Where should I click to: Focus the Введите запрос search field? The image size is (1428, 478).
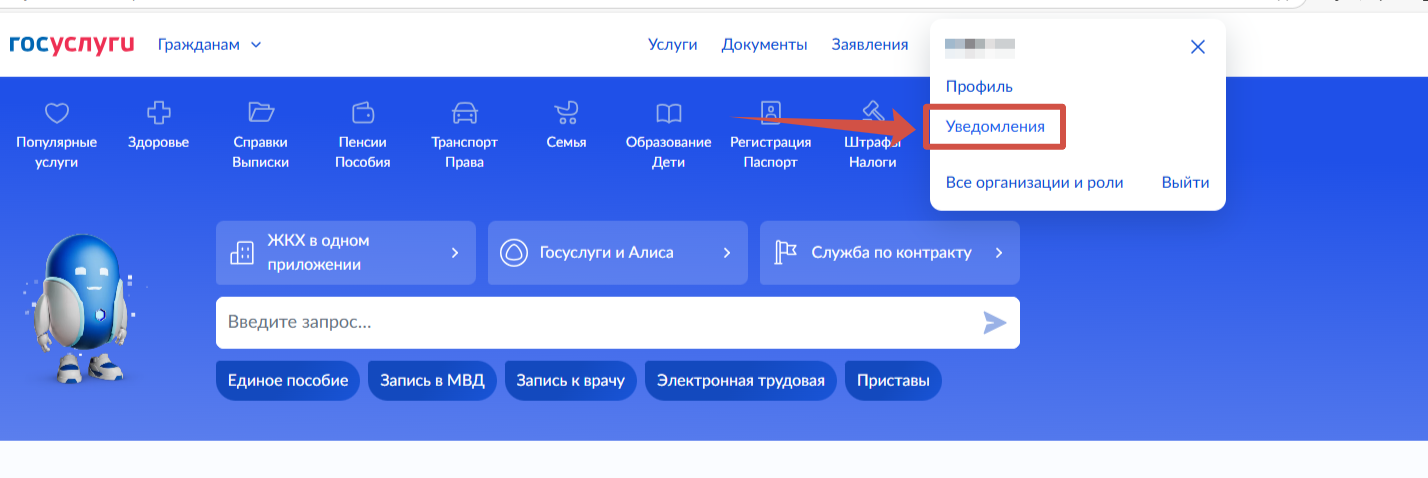[600, 323]
